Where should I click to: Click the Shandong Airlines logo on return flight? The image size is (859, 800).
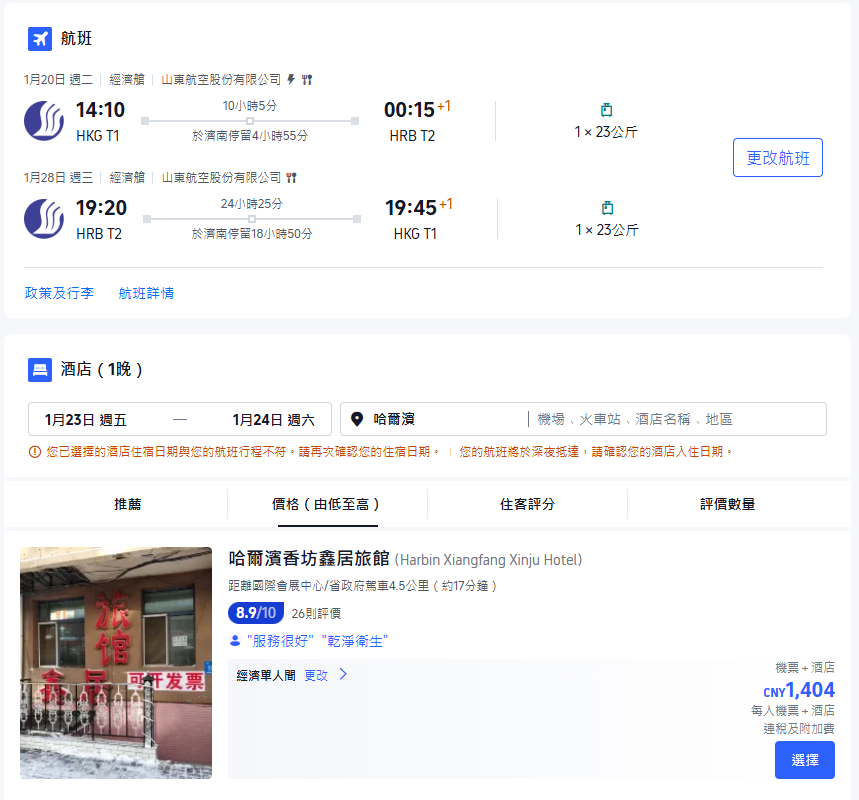click(x=44, y=216)
